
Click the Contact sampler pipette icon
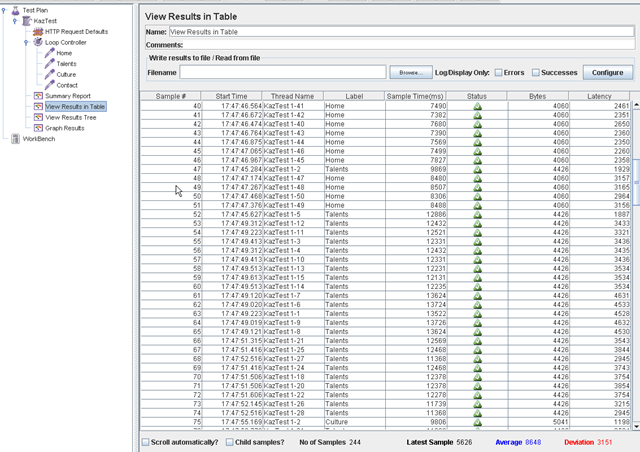coord(49,85)
